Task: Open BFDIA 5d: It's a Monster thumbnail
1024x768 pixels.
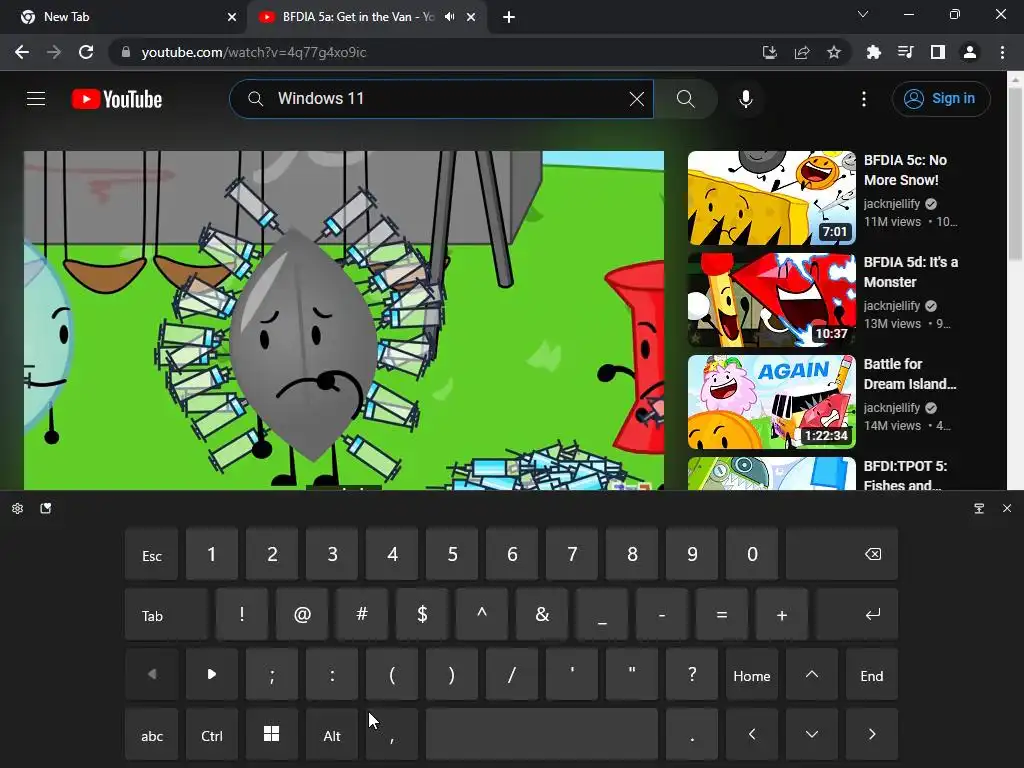Action: pos(771,300)
